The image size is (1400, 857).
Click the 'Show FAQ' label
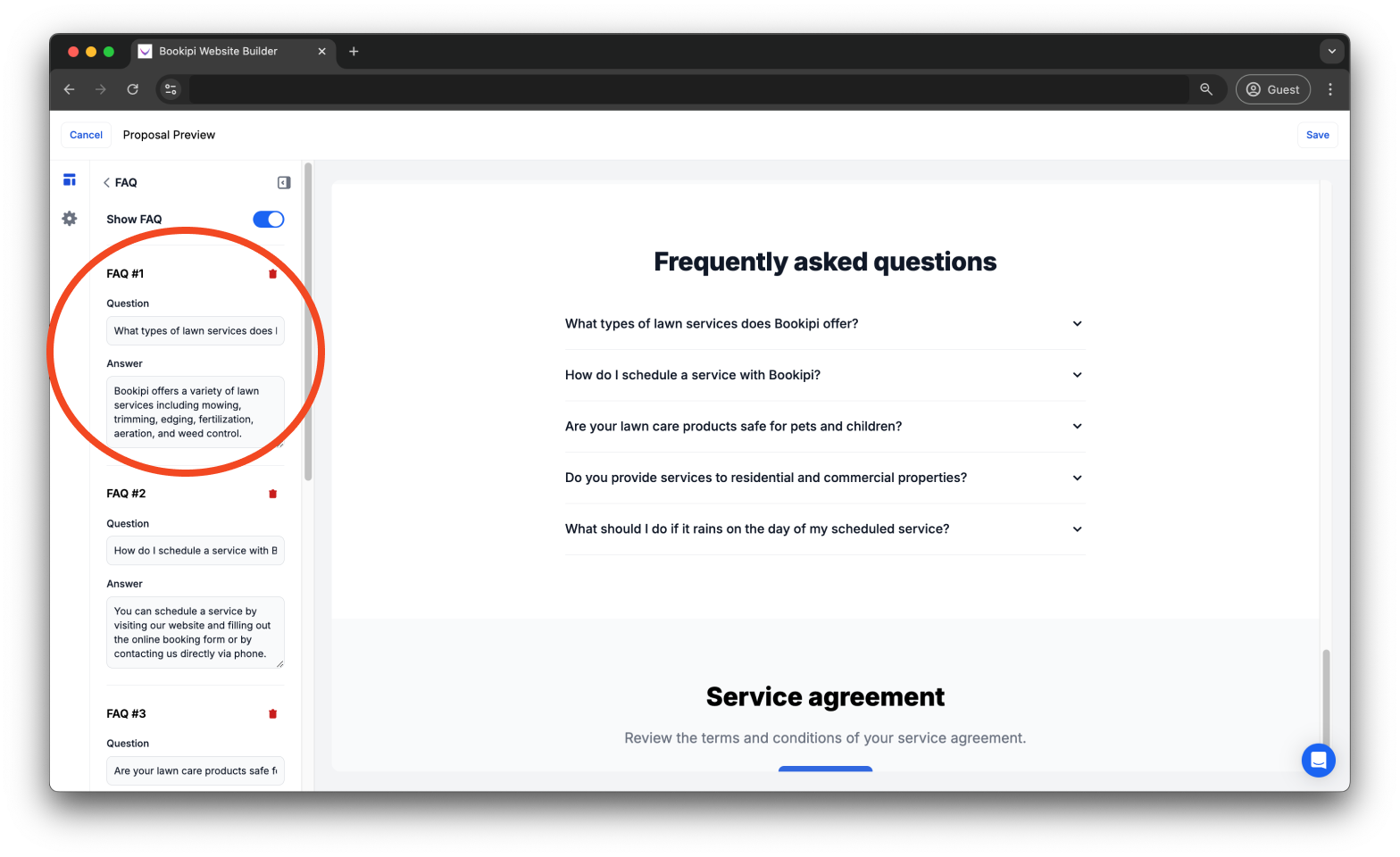[134, 220]
